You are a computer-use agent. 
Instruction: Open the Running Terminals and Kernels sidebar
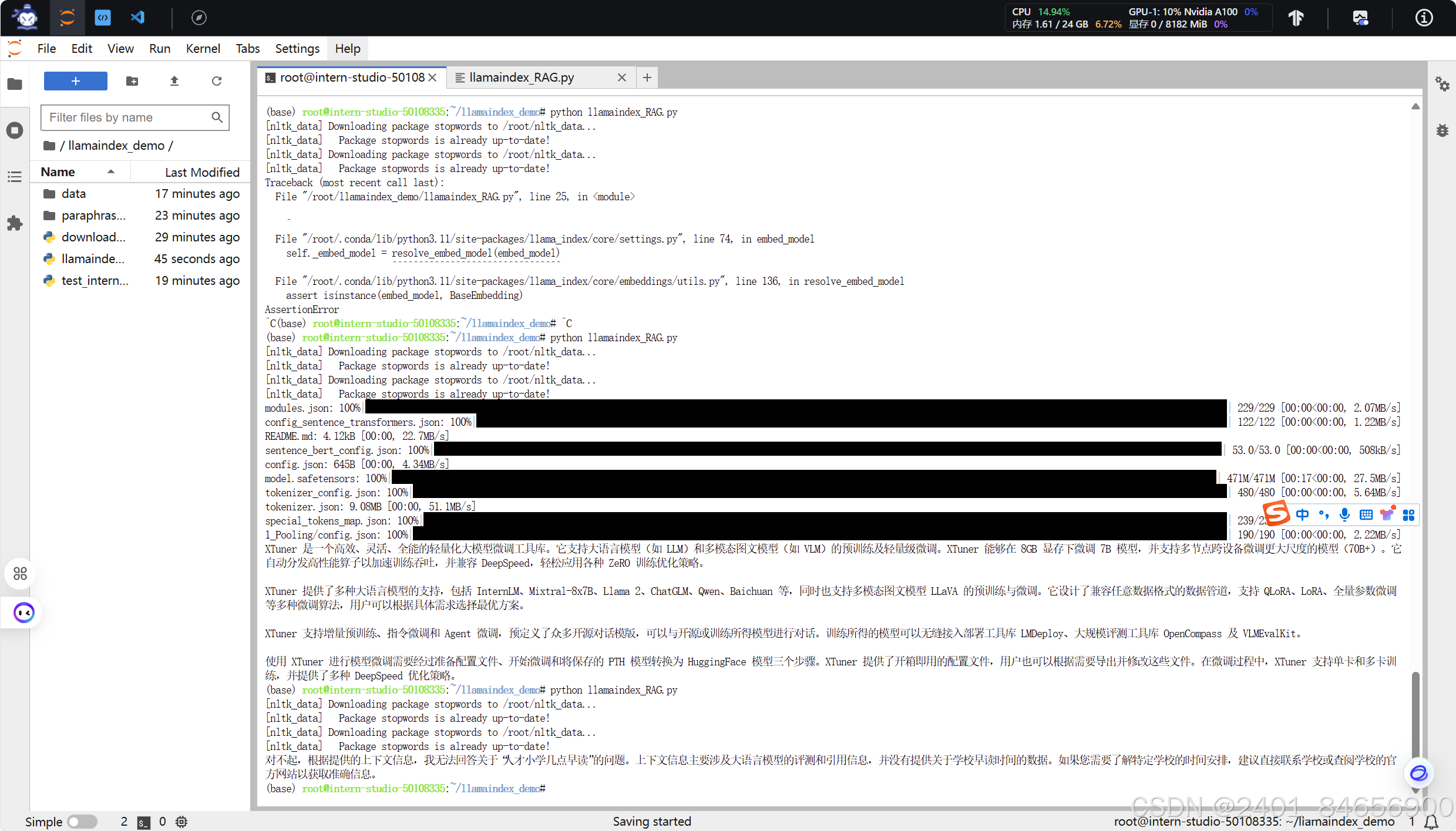15,130
